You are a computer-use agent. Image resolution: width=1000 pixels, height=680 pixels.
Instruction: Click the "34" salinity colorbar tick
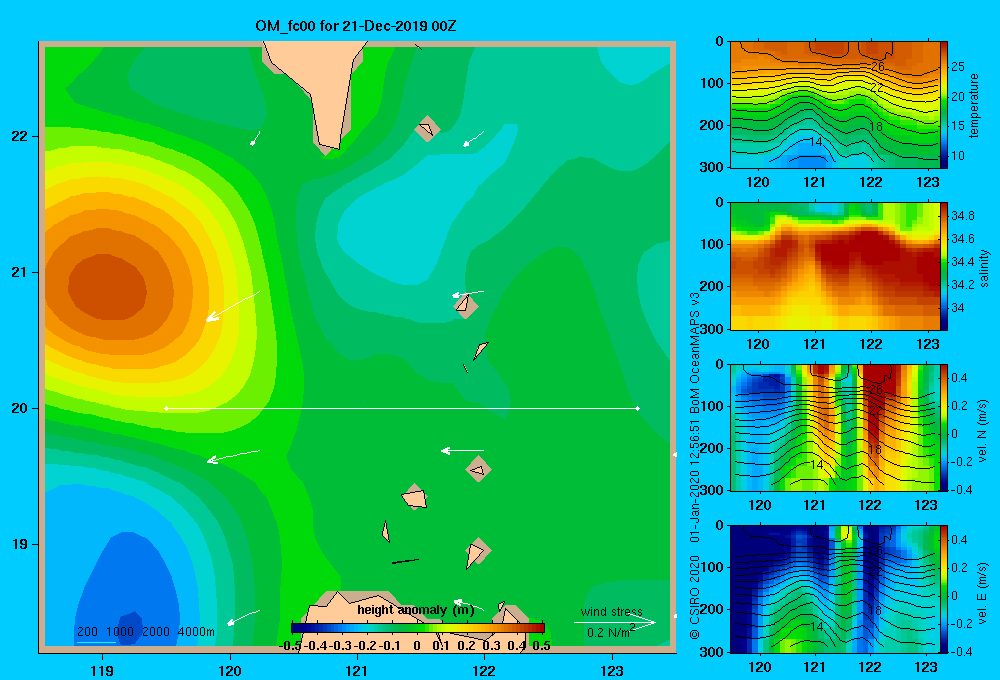958,307
